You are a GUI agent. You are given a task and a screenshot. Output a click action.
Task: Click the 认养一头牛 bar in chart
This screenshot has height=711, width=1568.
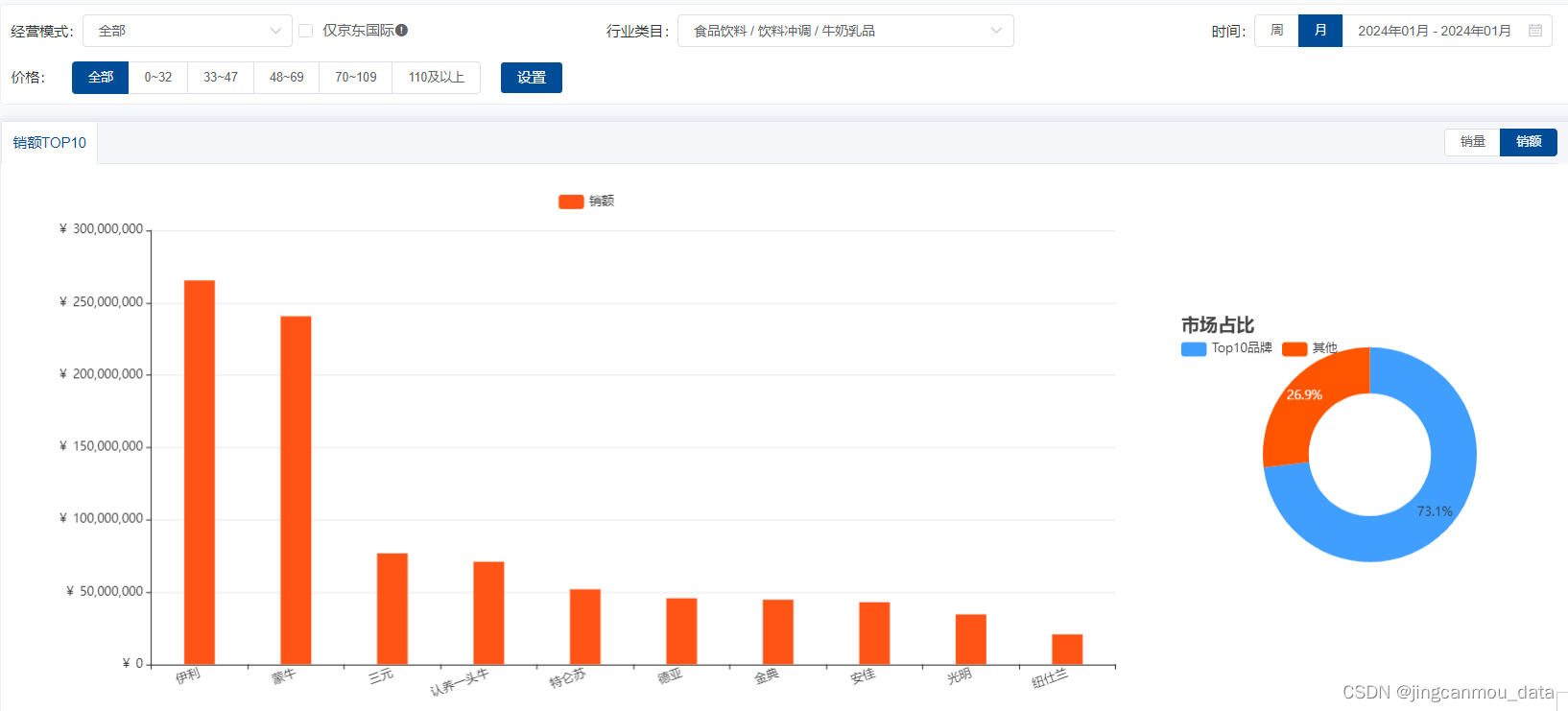(488, 613)
